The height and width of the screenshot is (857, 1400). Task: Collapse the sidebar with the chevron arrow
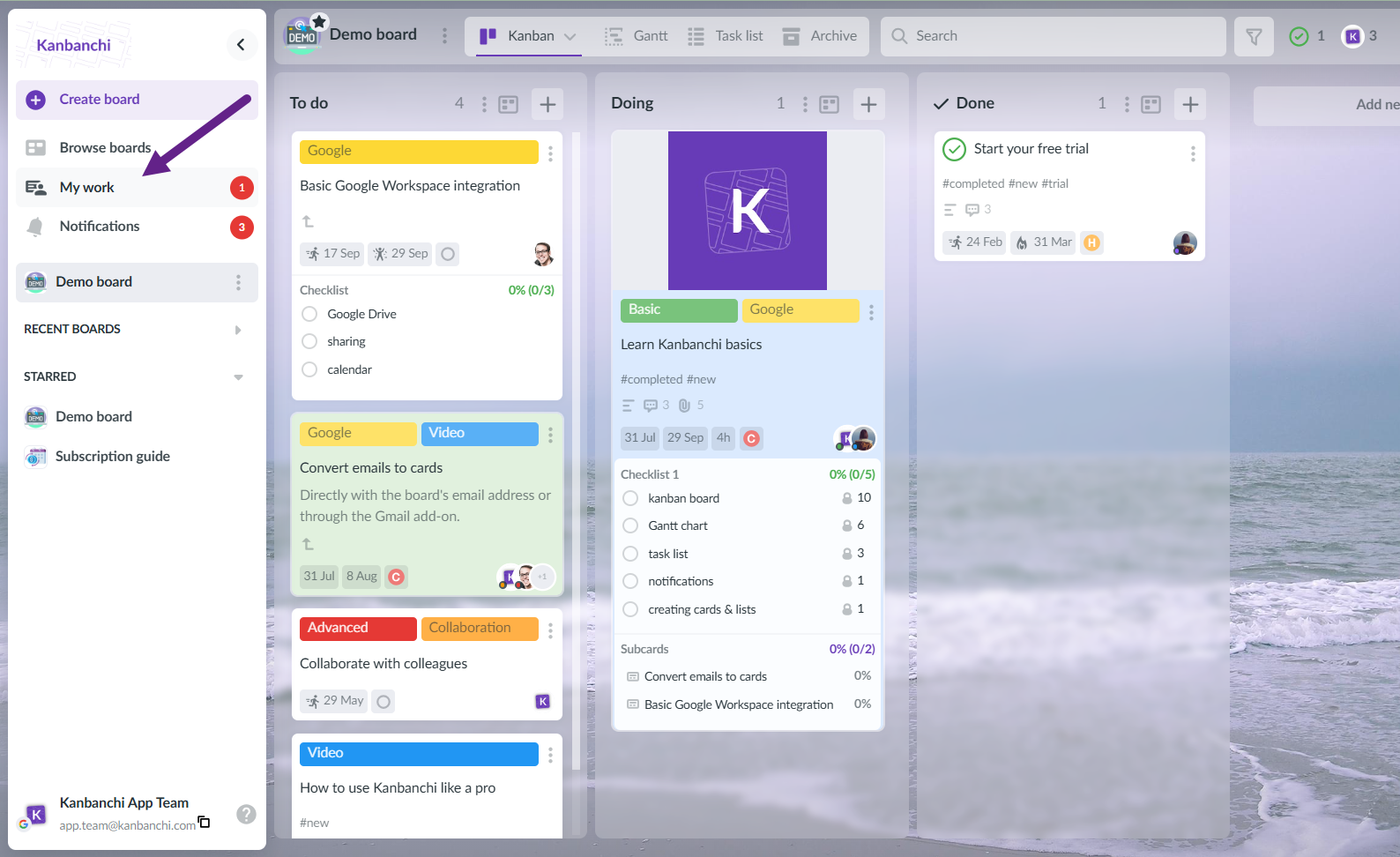(x=241, y=44)
